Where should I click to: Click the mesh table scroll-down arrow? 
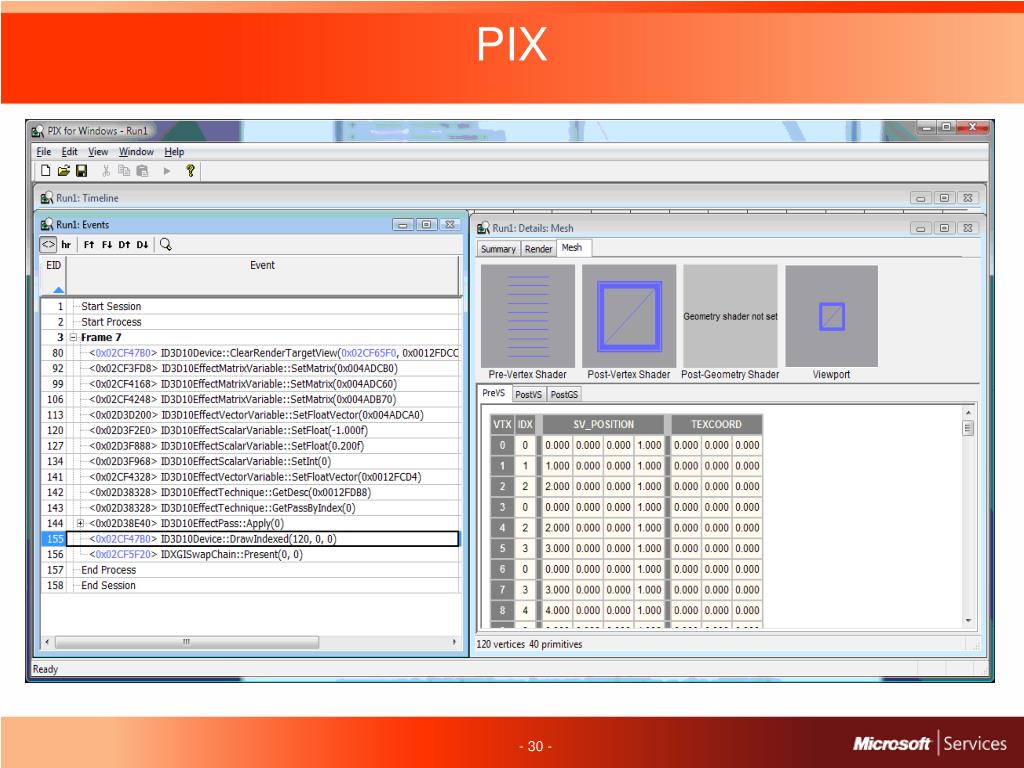pos(968,620)
